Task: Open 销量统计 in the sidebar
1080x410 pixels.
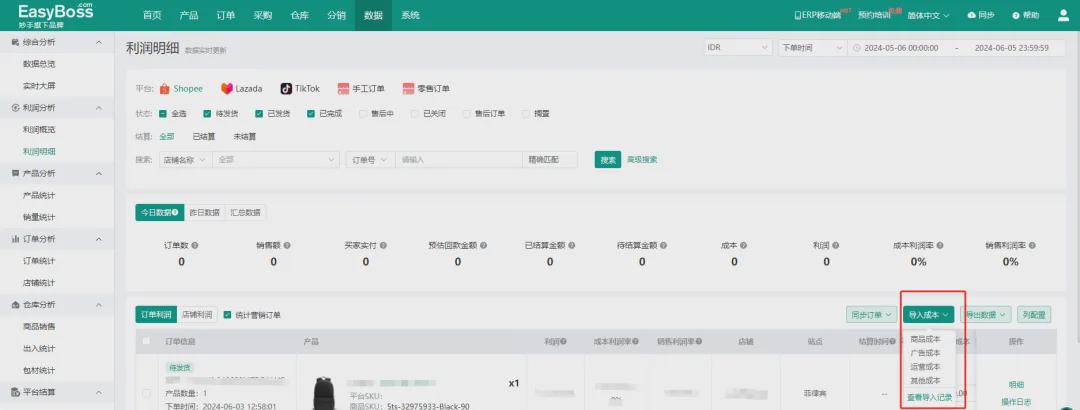Action: coord(39,217)
